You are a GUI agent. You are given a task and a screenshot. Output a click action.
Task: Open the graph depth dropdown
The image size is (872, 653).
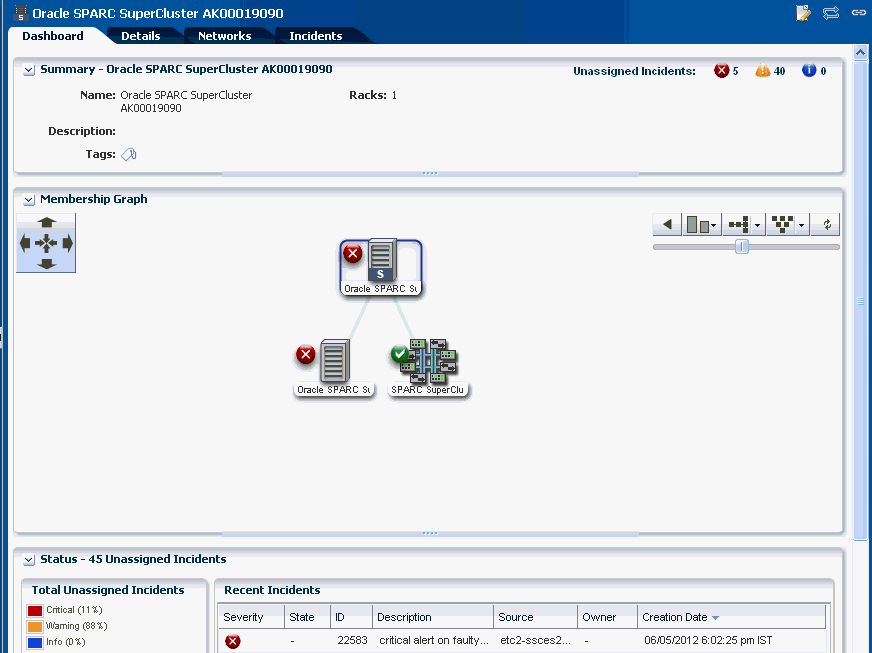[702, 225]
